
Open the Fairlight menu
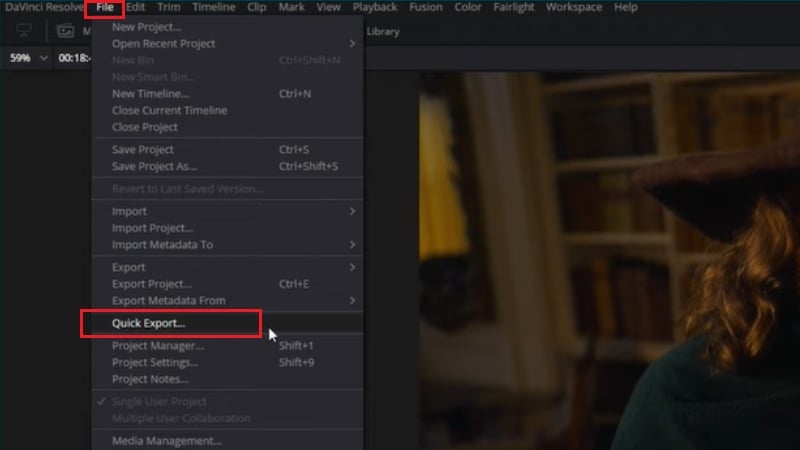click(x=514, y=7)
